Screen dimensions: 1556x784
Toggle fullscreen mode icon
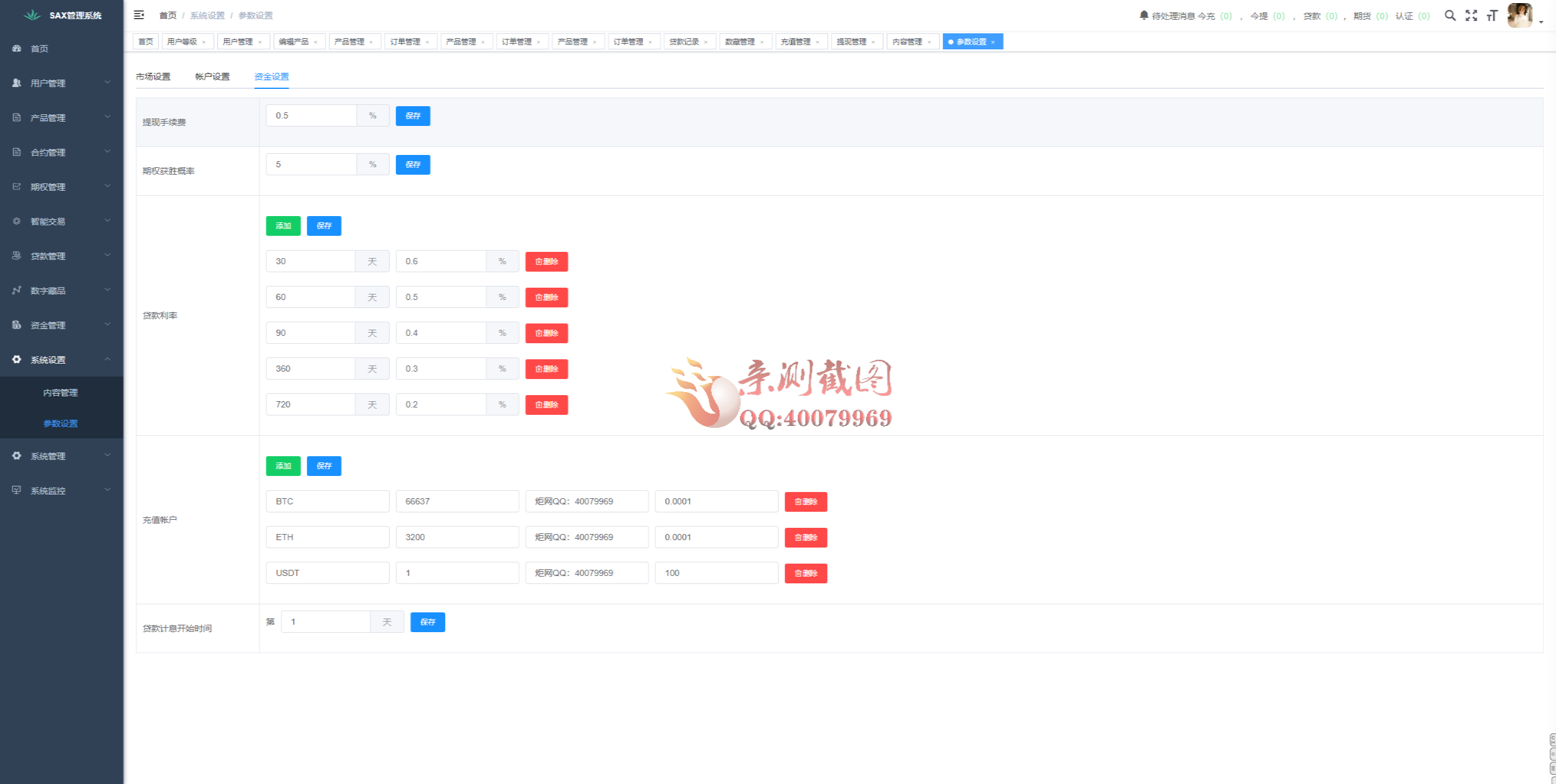[x=1471, y=15]
